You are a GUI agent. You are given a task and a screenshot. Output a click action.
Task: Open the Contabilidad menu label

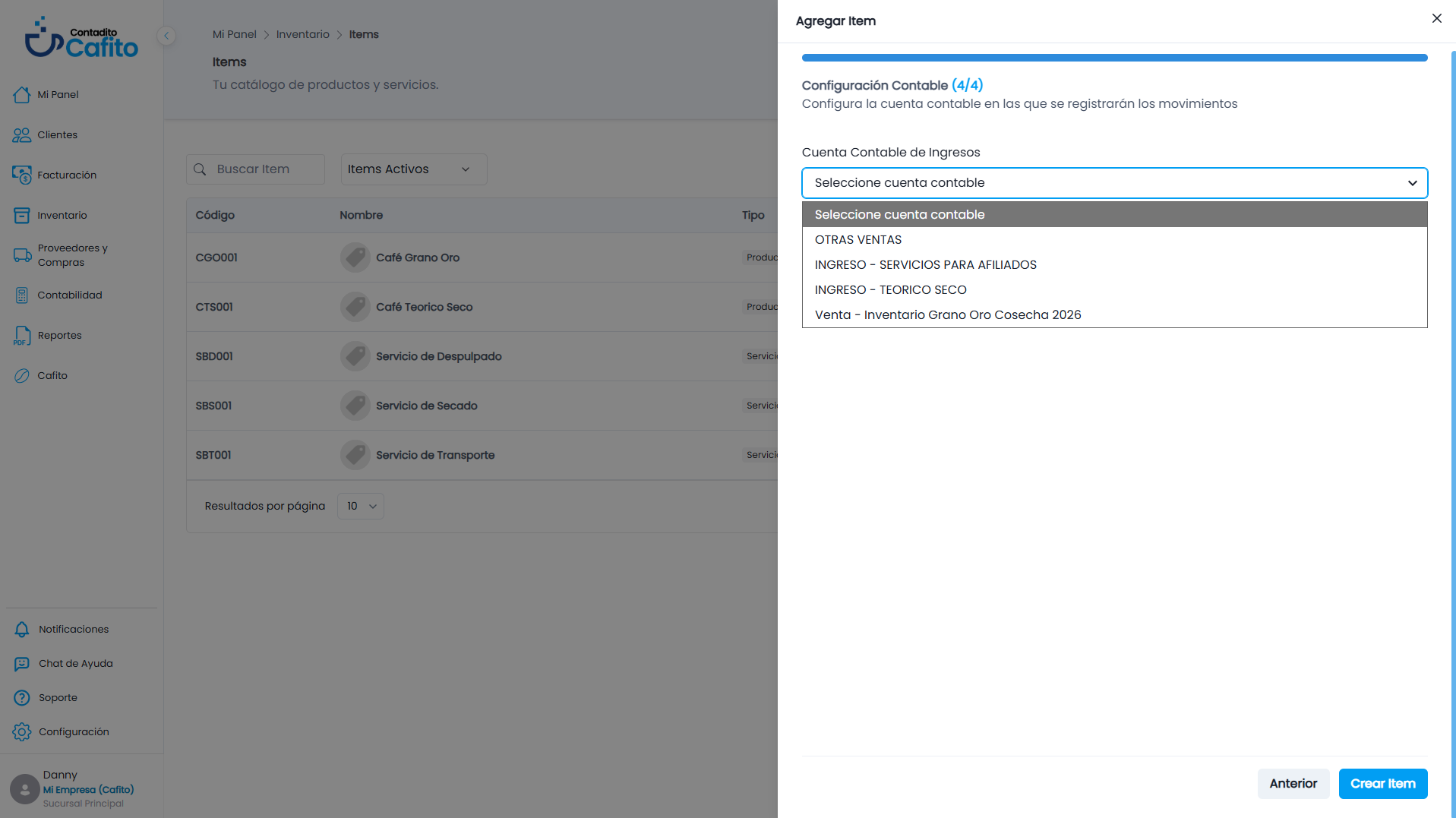click(x=70, y=295)
